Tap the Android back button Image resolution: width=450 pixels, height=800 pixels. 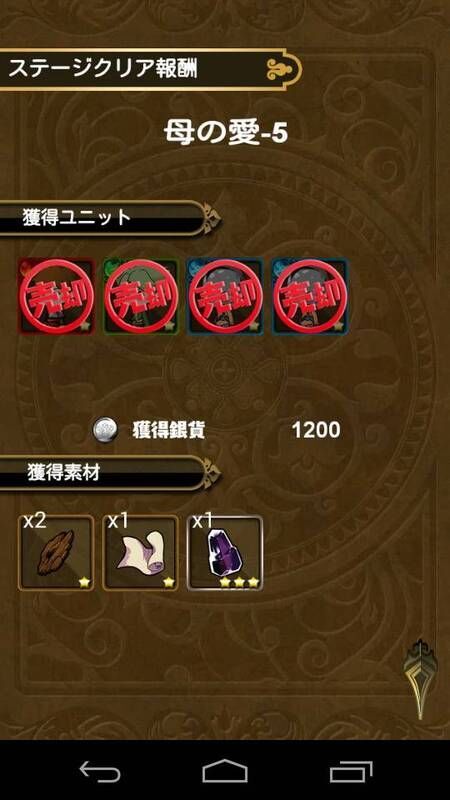tap(100, 770)
